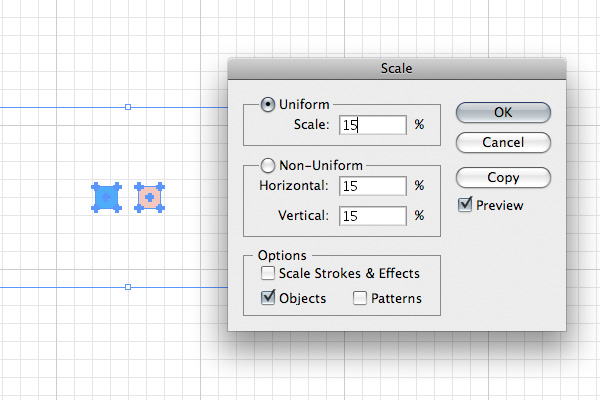Enable Scale Strokes & Effects checkbox

click(x=267, y=273)
